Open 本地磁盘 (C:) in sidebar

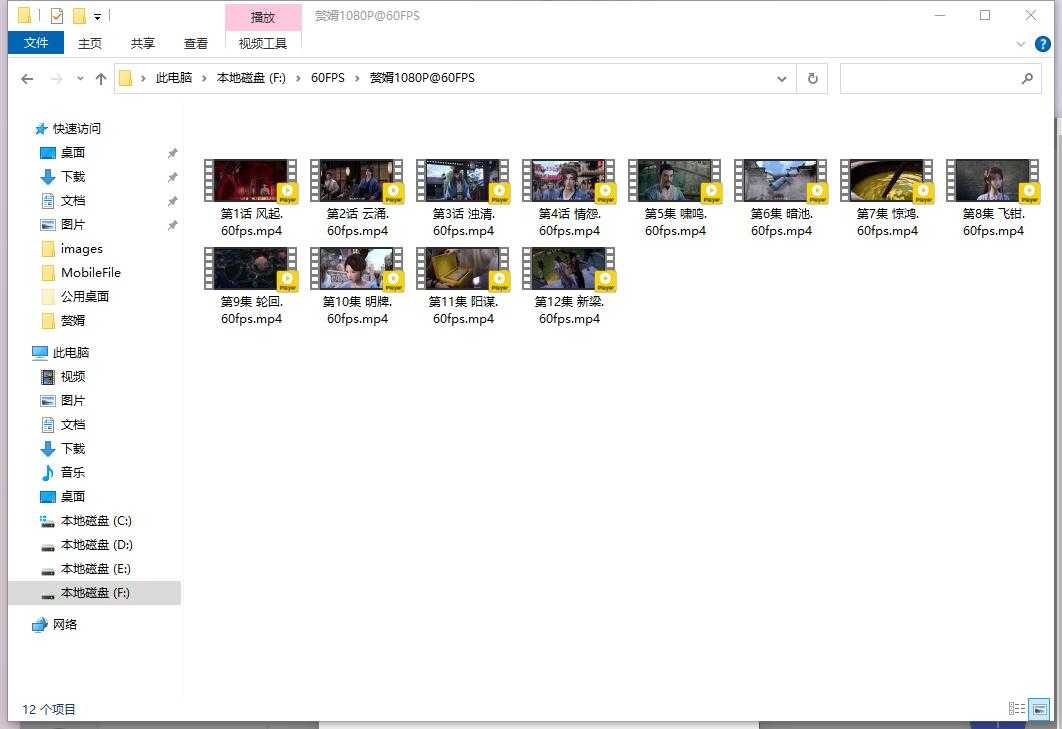96,520
